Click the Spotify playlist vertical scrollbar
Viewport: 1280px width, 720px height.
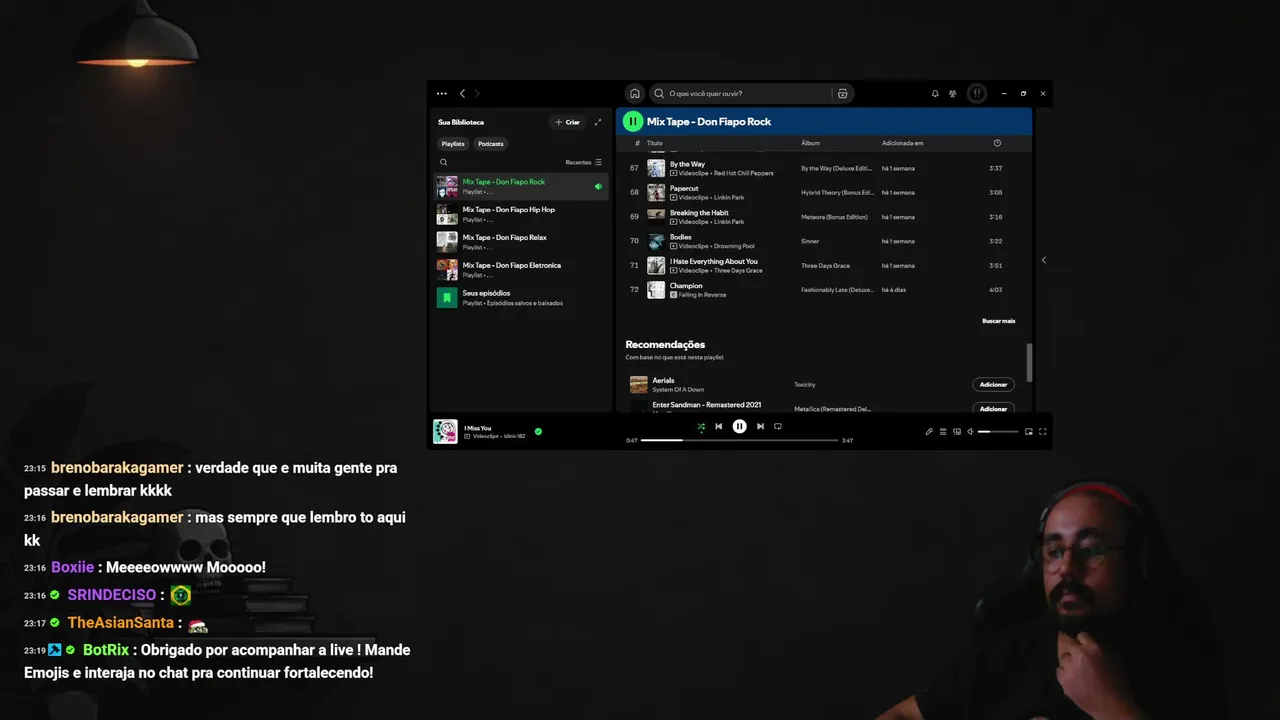[1029, 362]
